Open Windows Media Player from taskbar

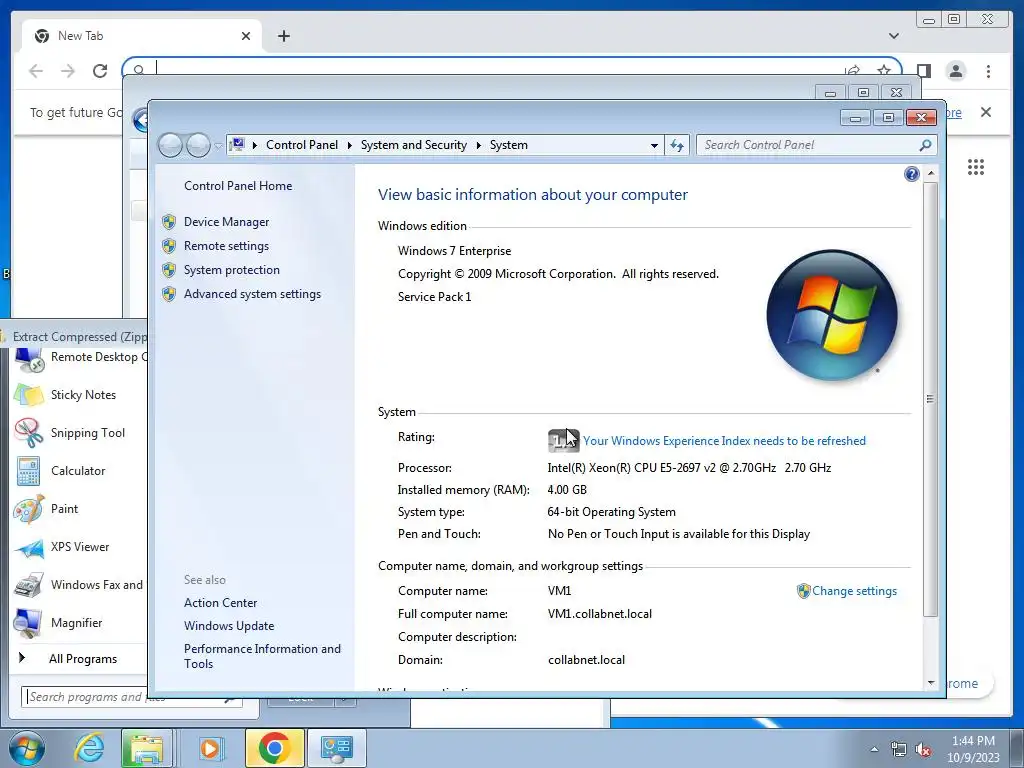(x=210, y=748)
